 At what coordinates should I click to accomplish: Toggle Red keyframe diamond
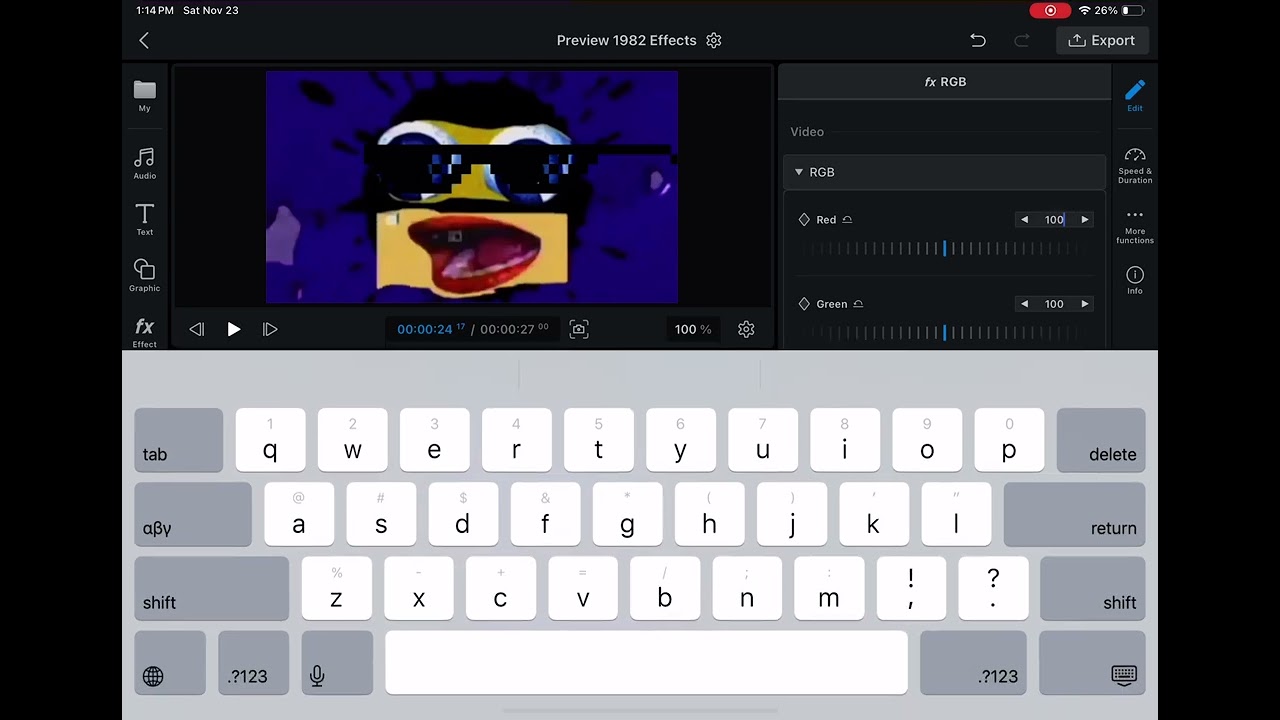coord(804,220)
